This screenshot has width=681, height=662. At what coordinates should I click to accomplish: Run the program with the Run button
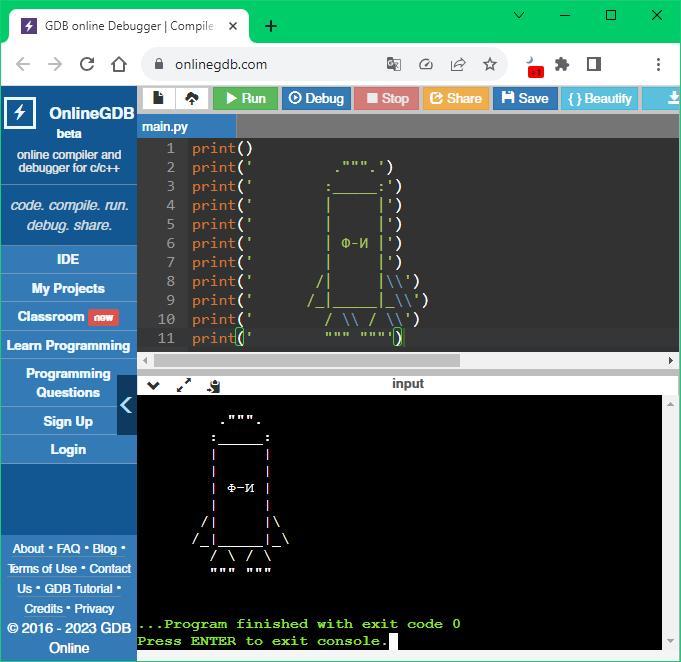pos(245,98)
